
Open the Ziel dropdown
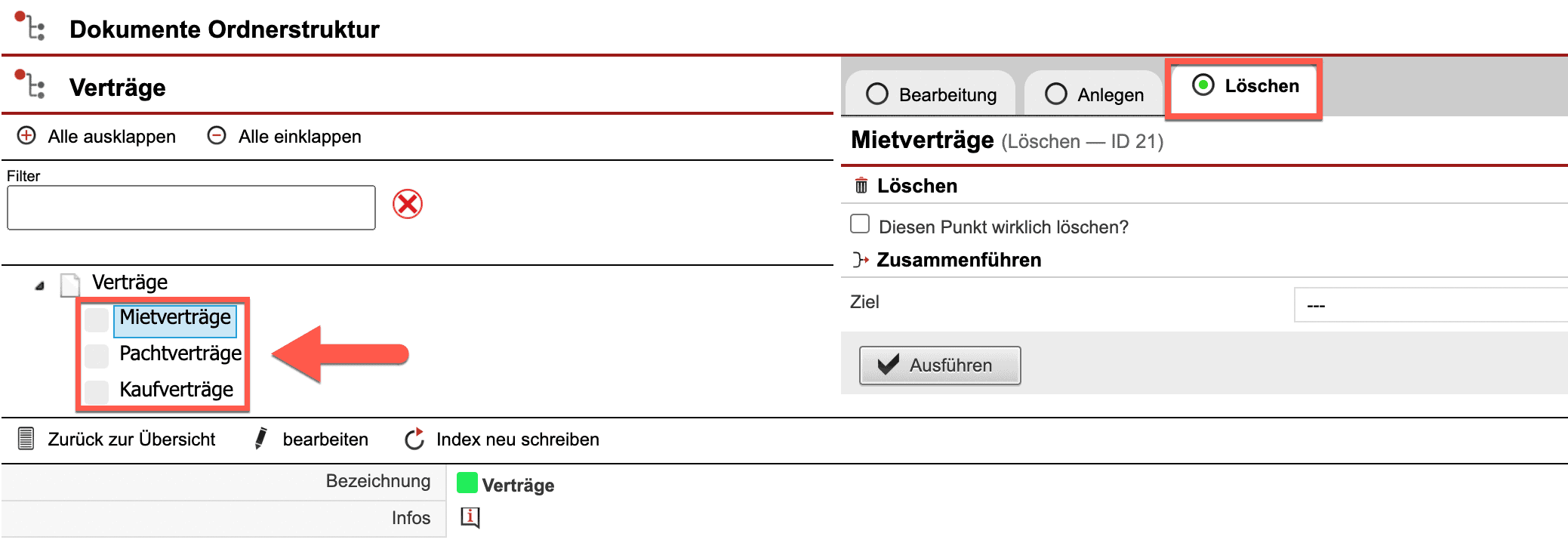(x=1430, y=305)
